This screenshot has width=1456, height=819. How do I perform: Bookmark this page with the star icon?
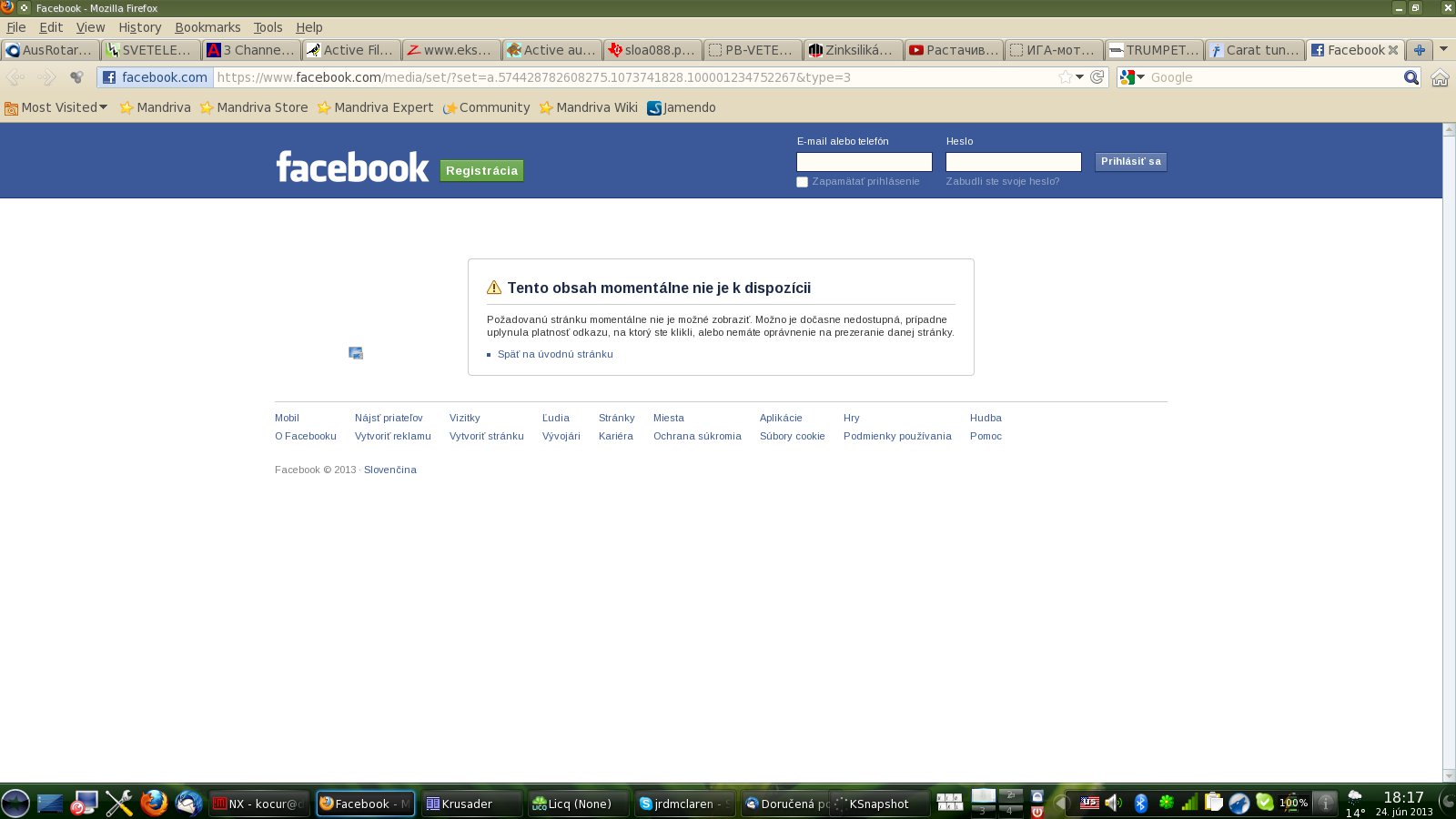coord(1065,77)
